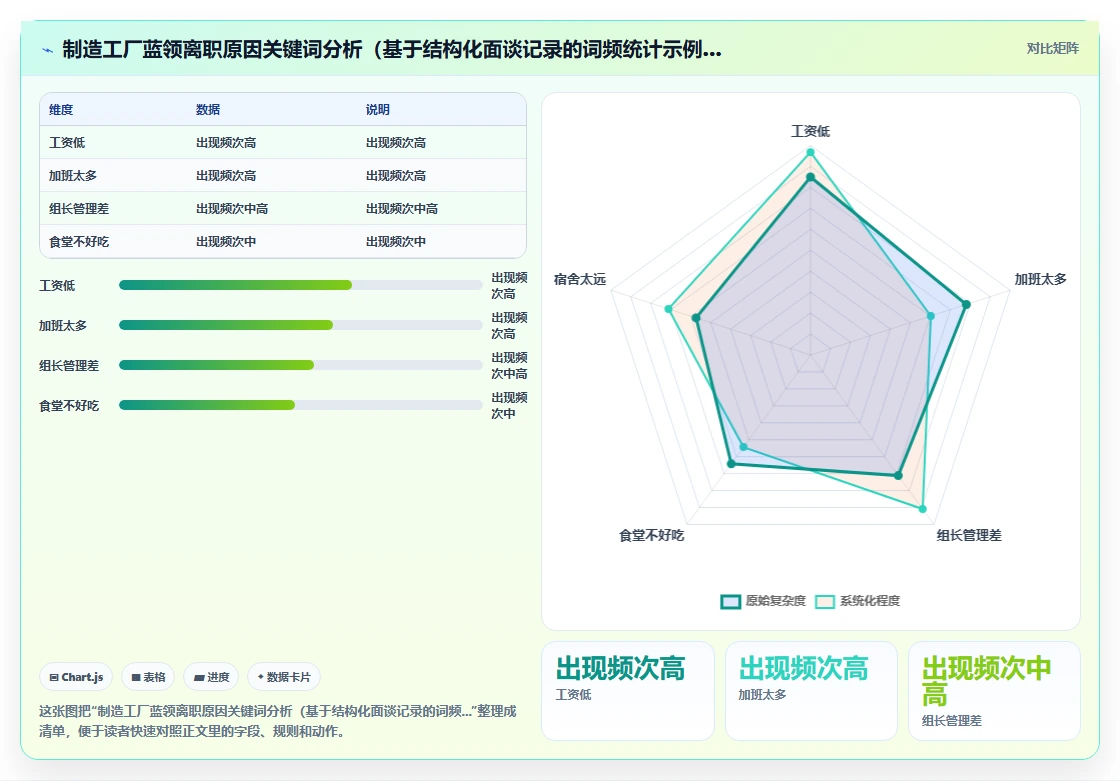The width and height of the screenshot is (1120, 781).
Task: Toggle the 原始复杂度 legend swatch
Action: tap(730, 602)
